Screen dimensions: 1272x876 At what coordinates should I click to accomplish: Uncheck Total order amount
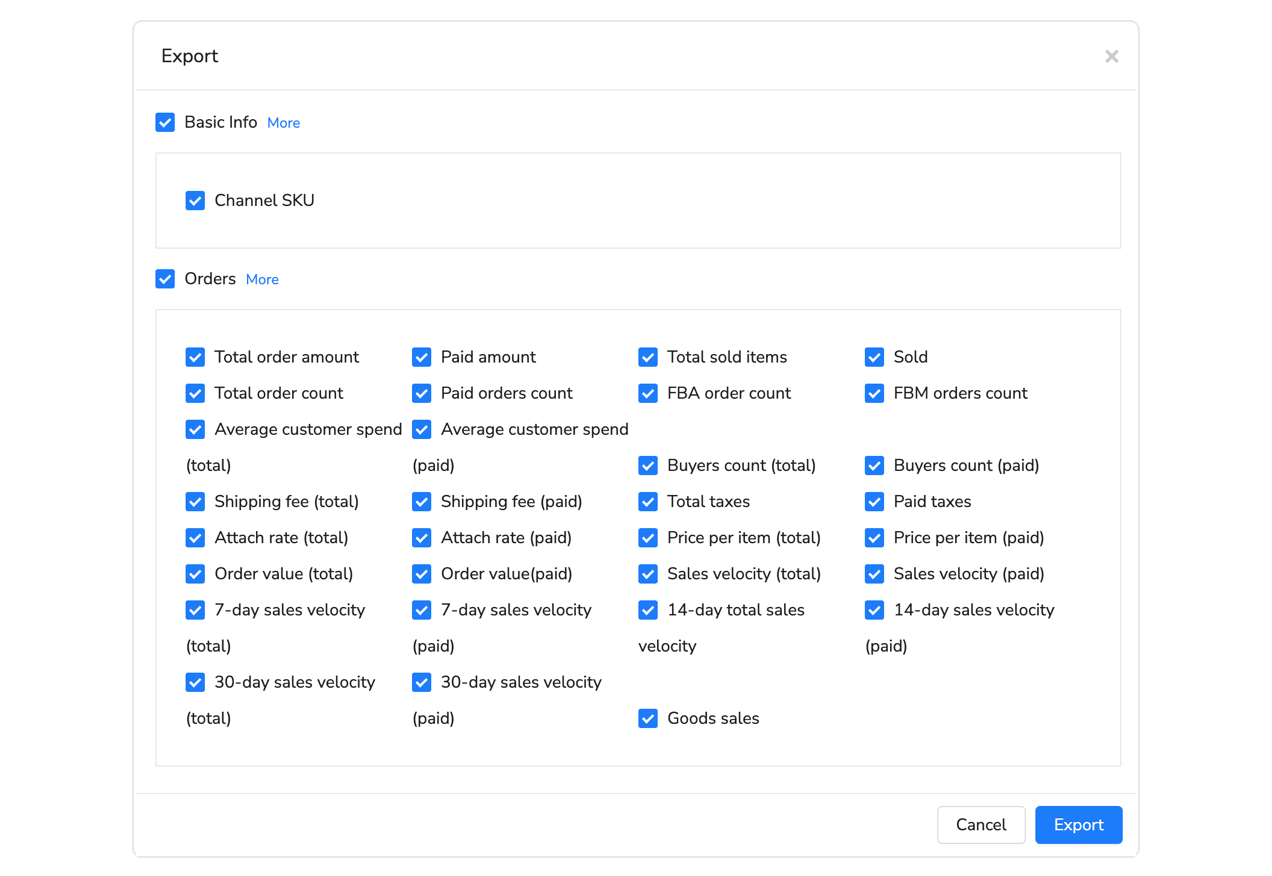click(x=195, y=357)
